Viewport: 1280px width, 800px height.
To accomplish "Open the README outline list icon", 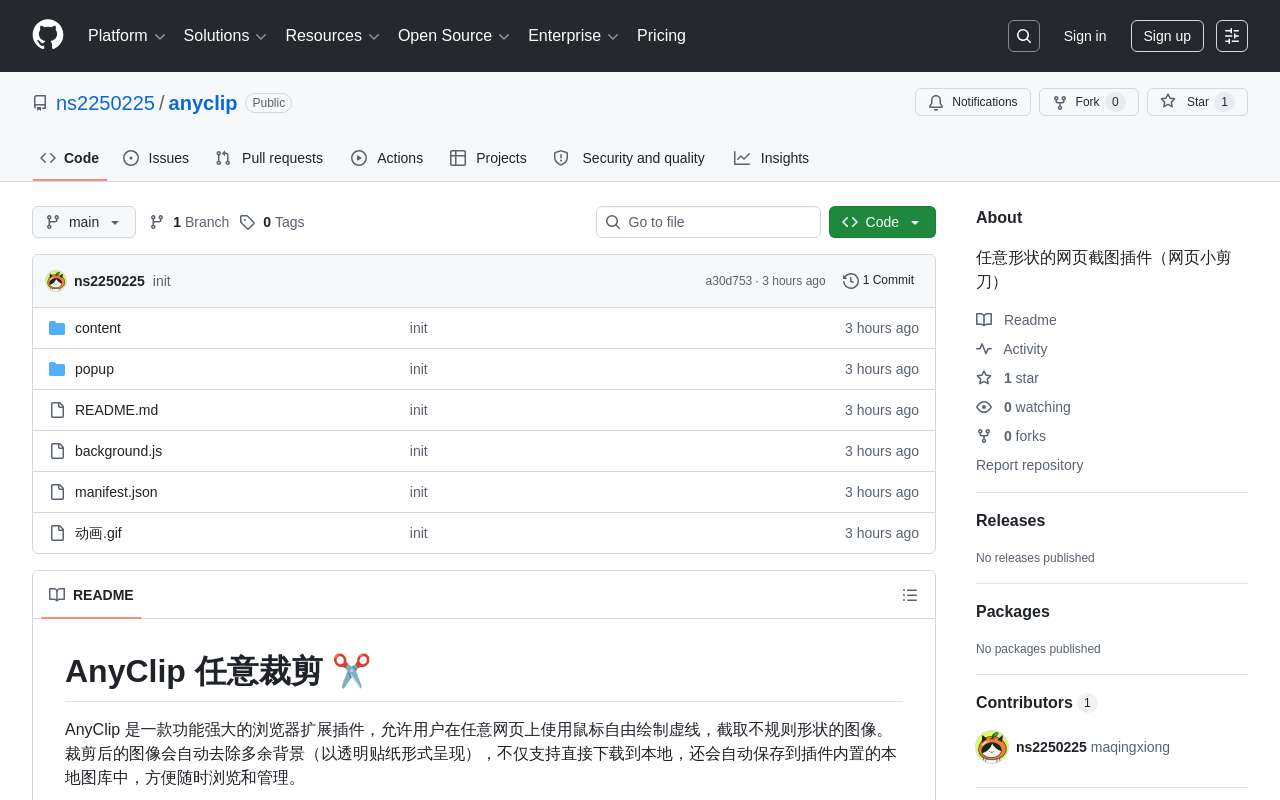I will click(x=910, y=595).
